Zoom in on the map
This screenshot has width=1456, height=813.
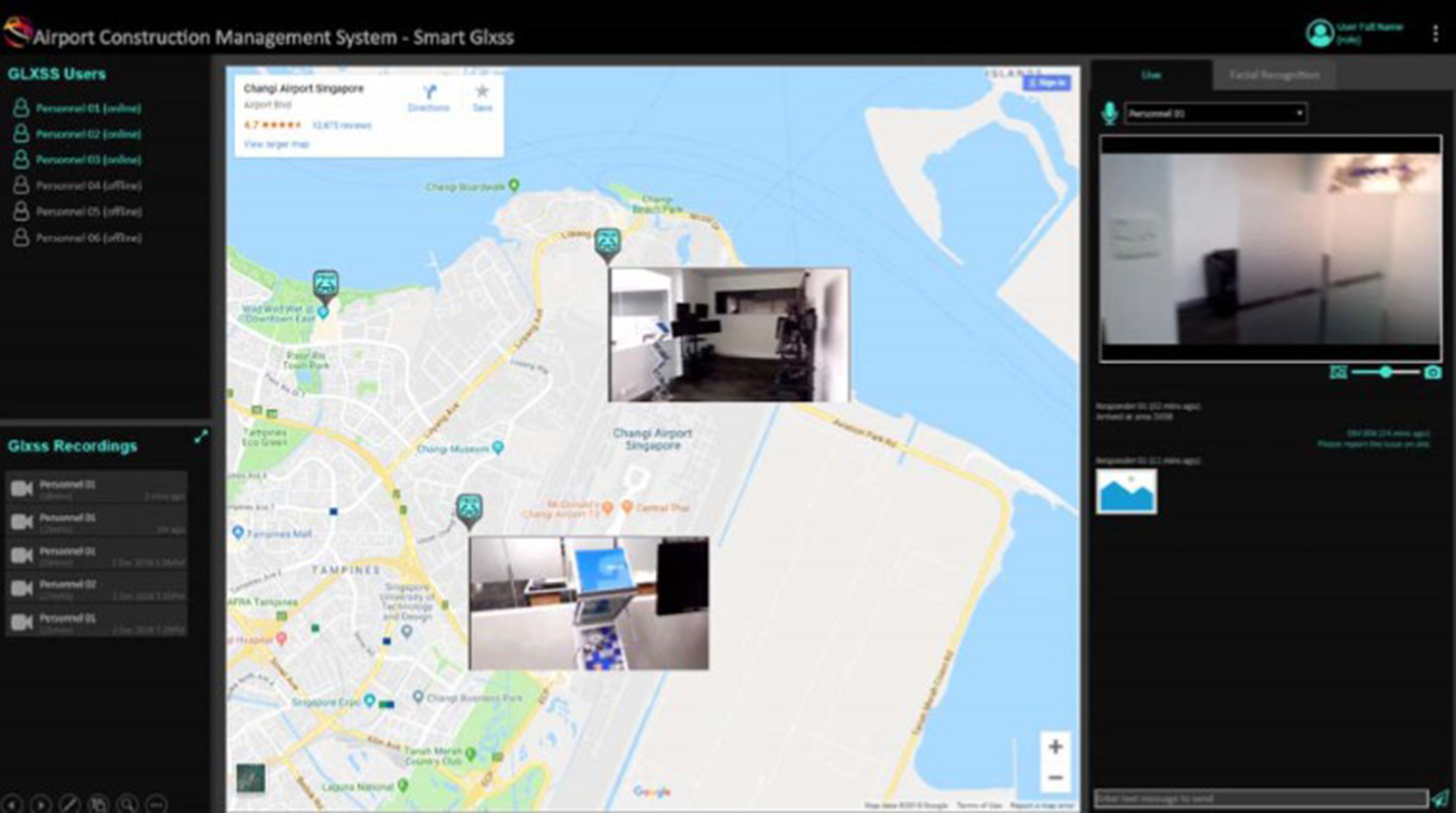1055,746
